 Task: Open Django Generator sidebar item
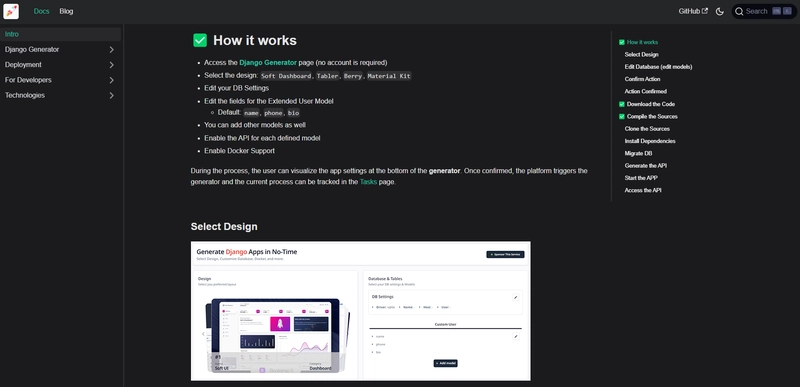[x=32, y=49]
